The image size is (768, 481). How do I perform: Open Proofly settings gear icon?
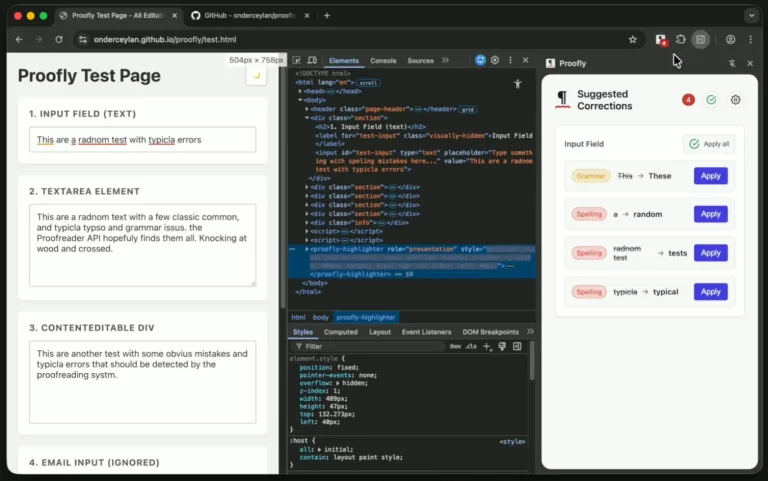(736, 100)
